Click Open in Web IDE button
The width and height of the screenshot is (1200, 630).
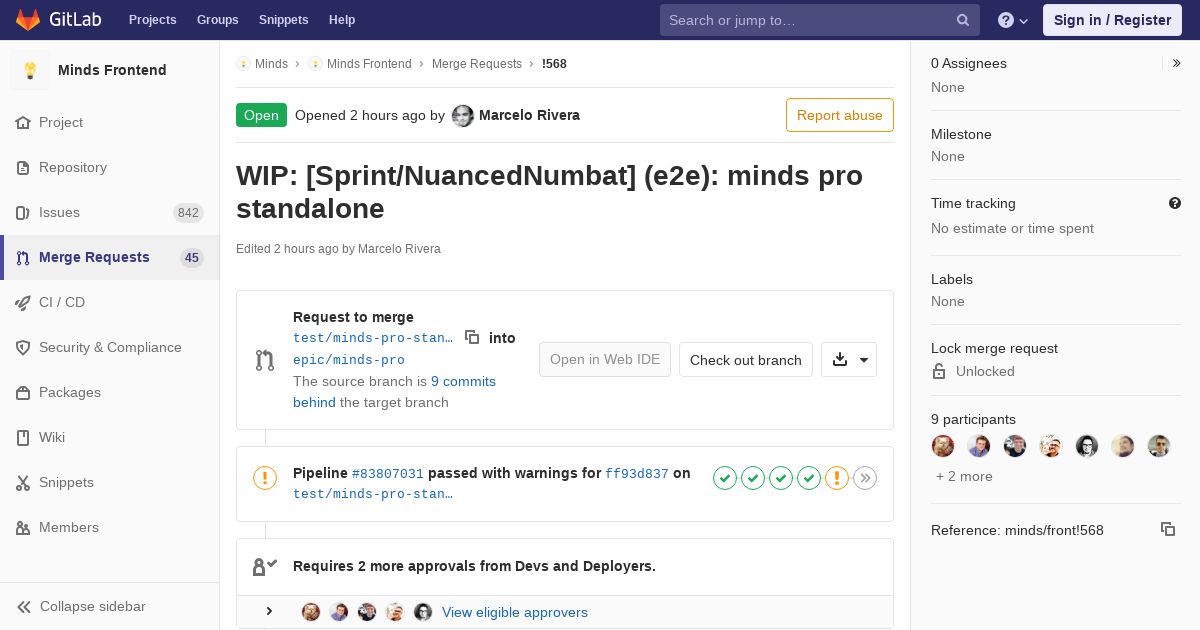coord(605,360)
